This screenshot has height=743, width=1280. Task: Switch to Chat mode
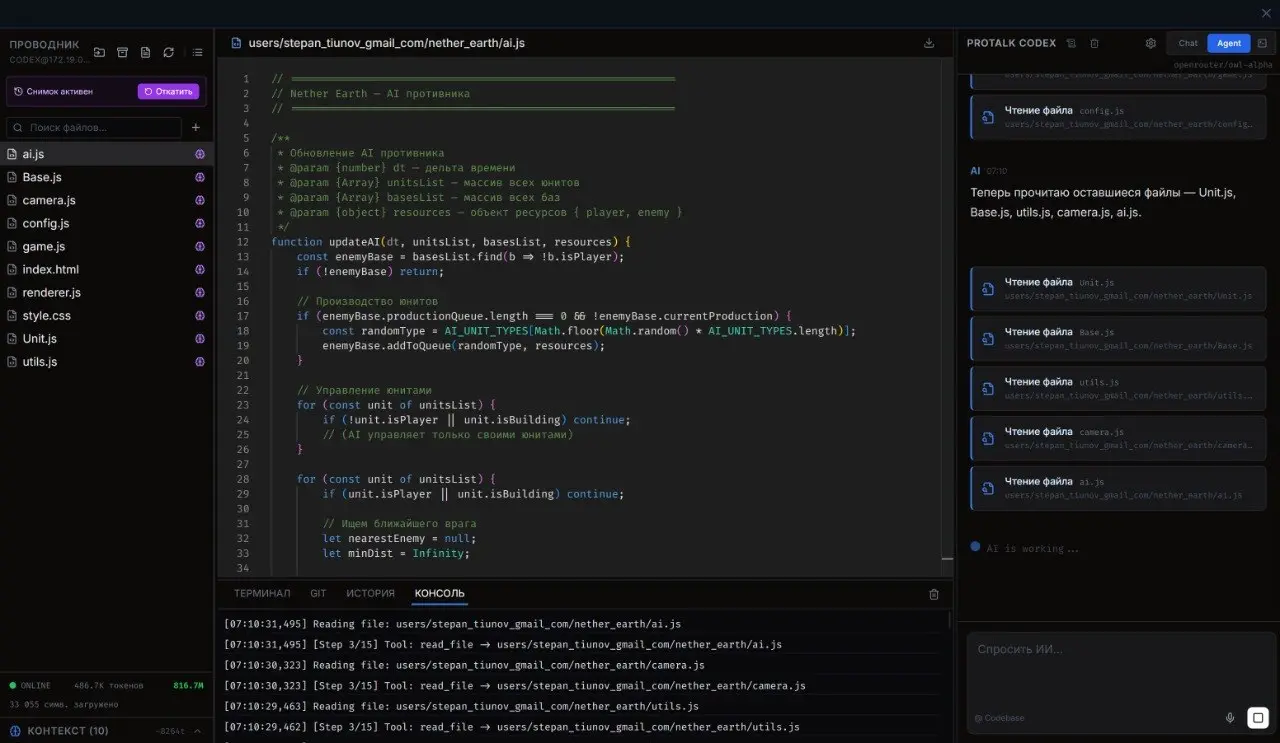click(x=1188, y=43)
